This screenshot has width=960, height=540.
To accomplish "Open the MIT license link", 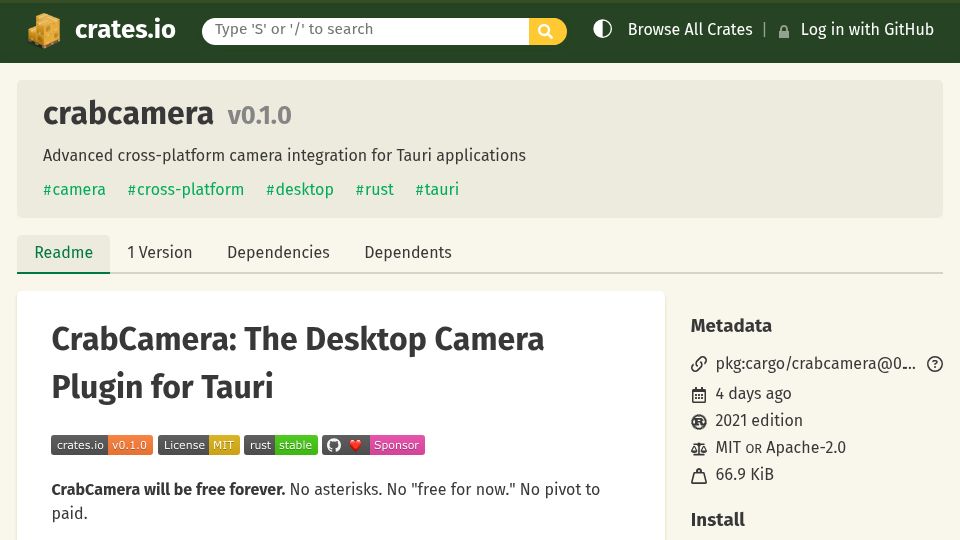I will 728,448.
